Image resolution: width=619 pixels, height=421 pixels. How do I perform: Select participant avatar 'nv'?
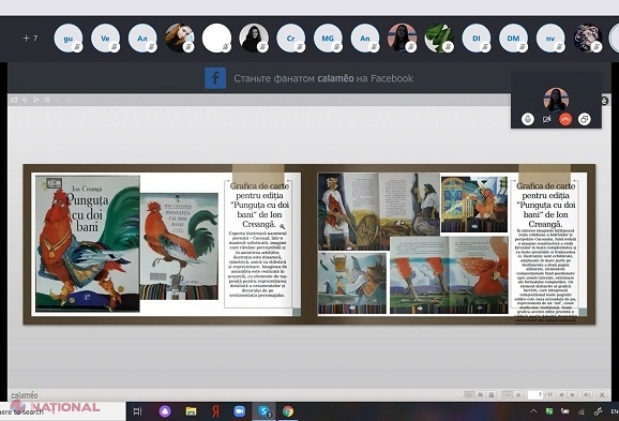550,38
